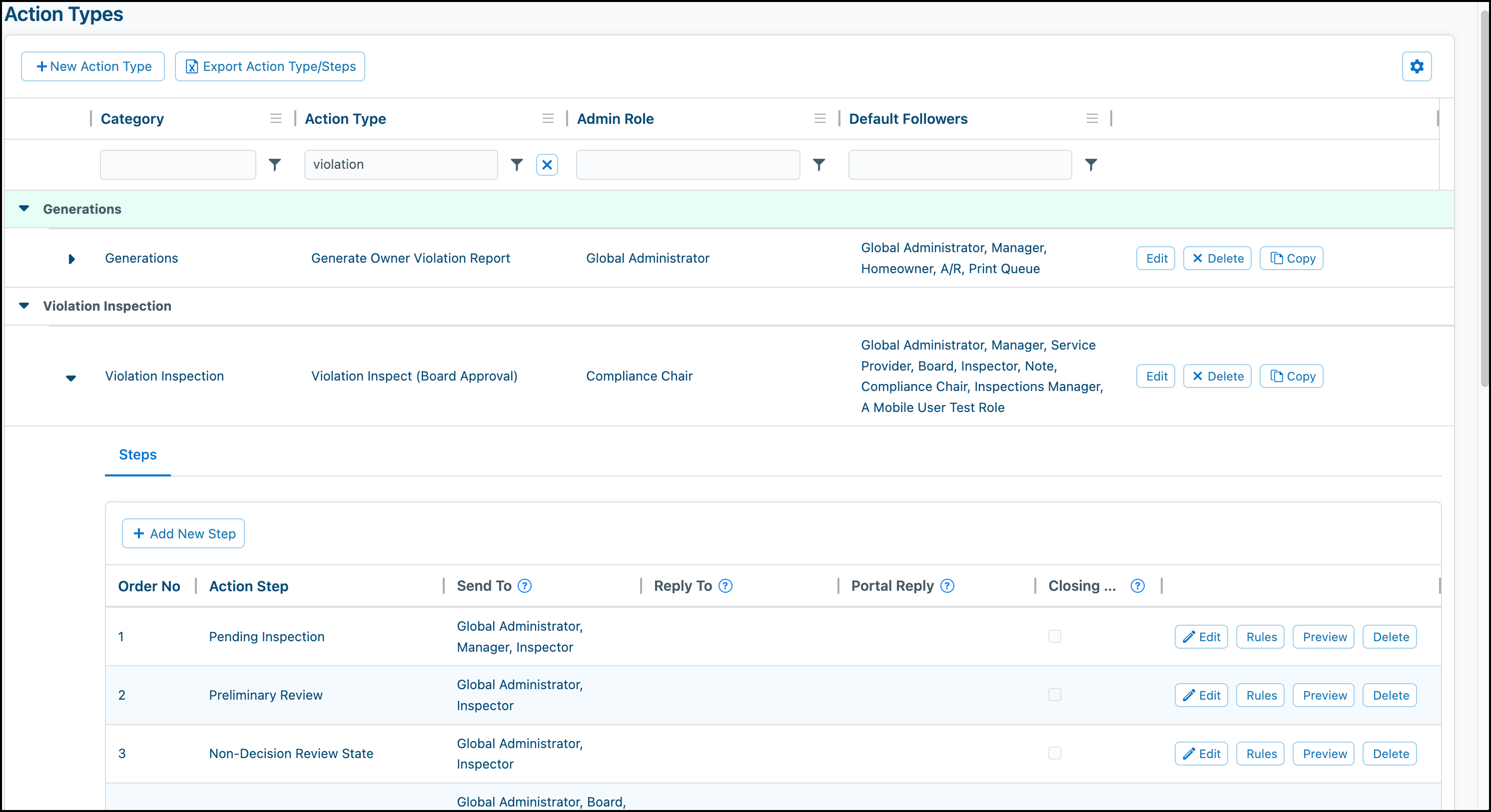Toggle Closing checkbox for Pending Inspection
The height and width of the screenshot is (812, 1491).
1055,636
